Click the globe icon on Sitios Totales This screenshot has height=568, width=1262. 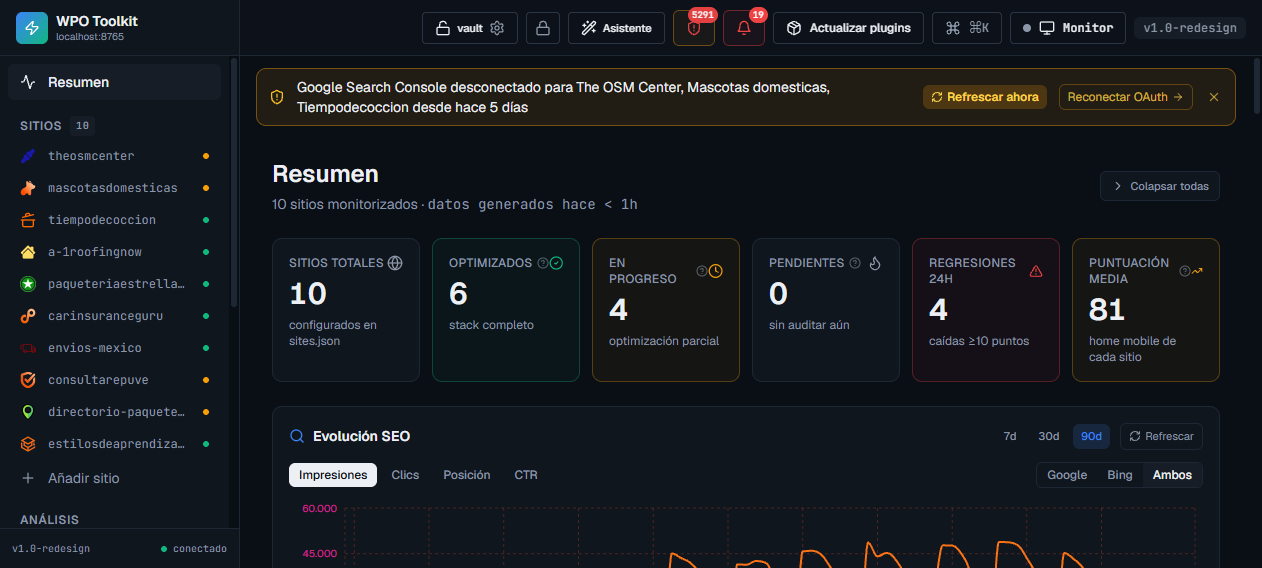tap(395, 263)
